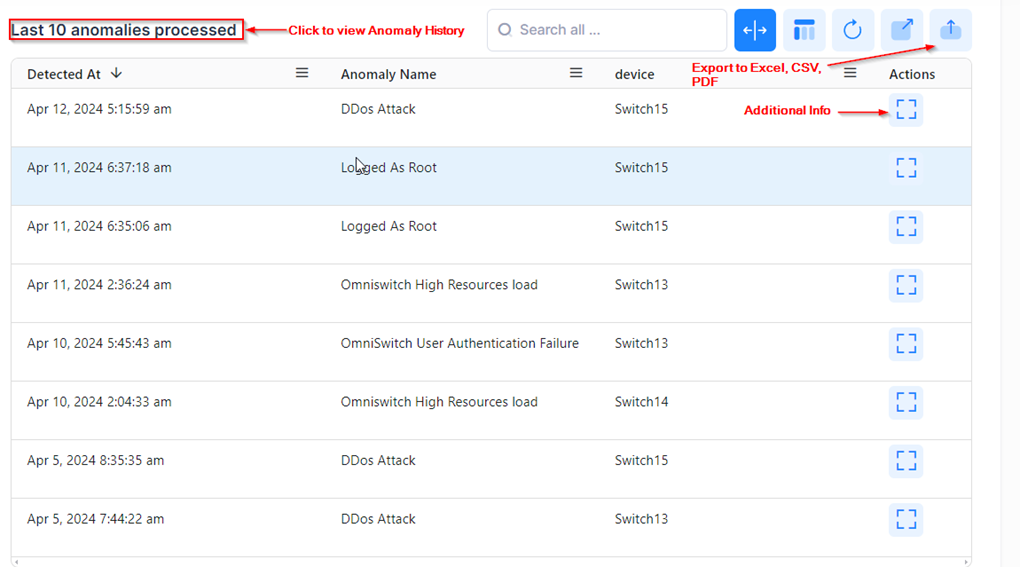Sort by Detected At column header
Screen dimensions: 1020x567
pyautogui.click(x=64, y=74)
